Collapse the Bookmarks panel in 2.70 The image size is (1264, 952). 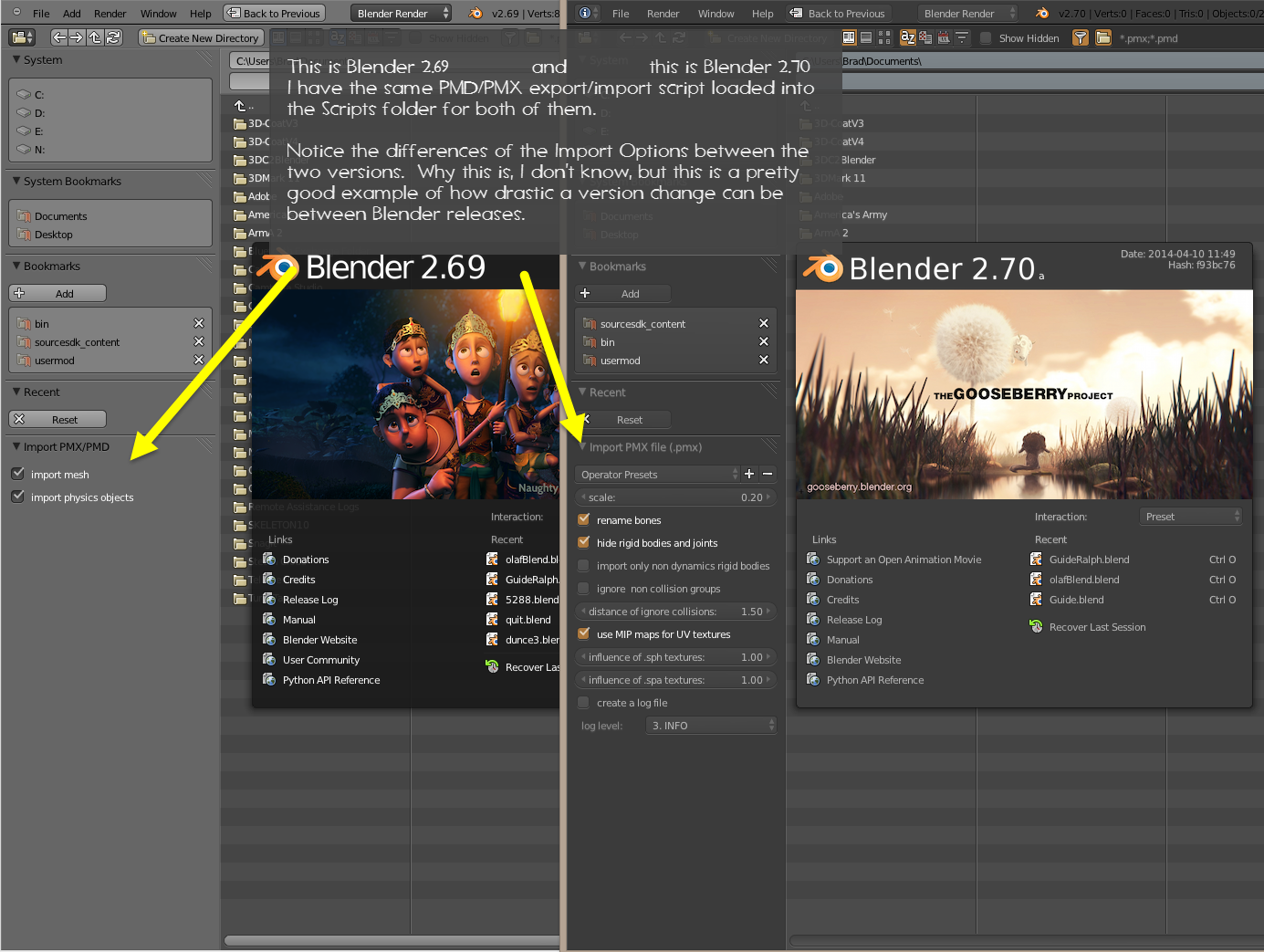click(x=582, y=266)
